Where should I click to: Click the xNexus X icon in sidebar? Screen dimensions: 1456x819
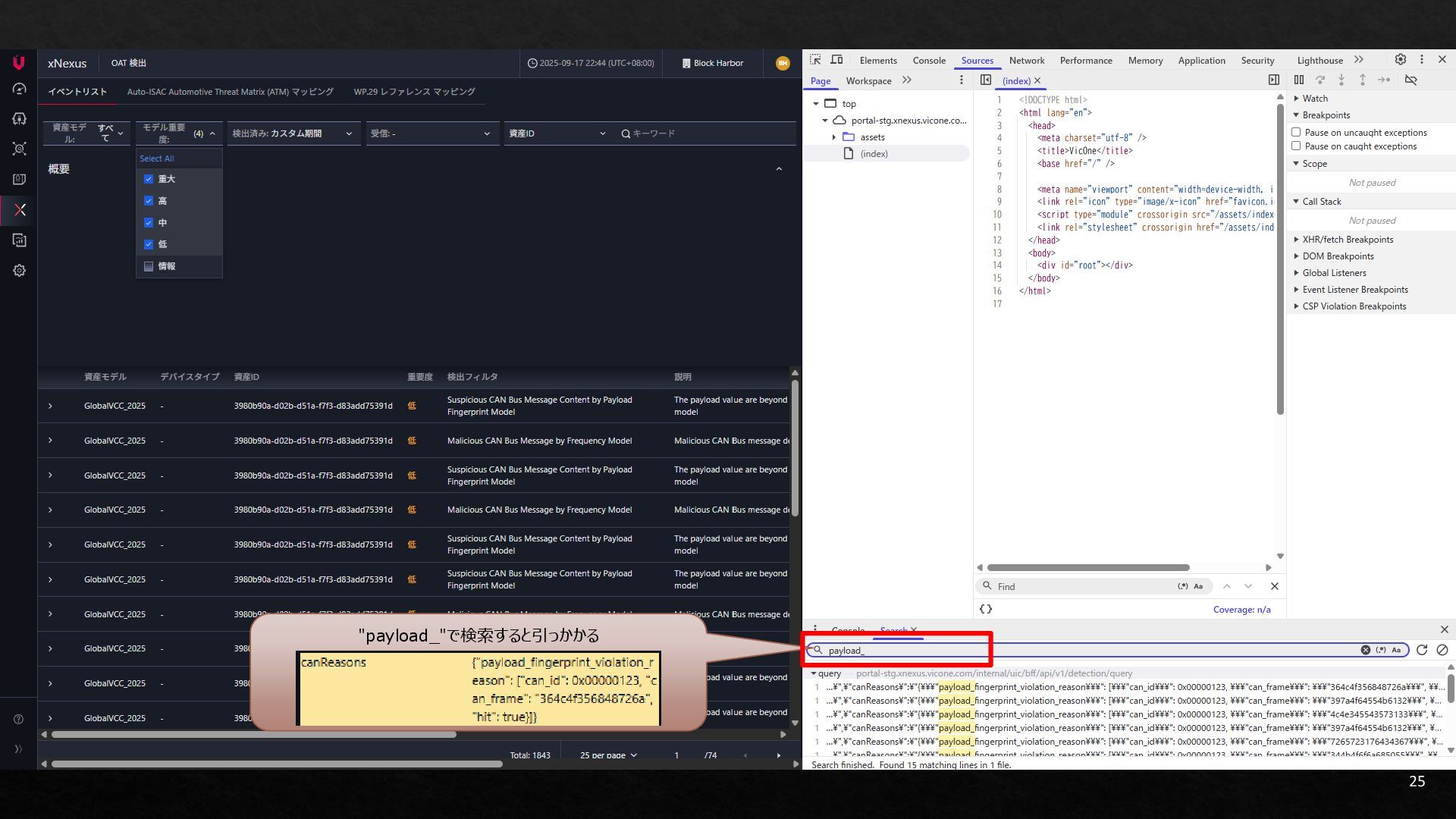pos(20,210)
